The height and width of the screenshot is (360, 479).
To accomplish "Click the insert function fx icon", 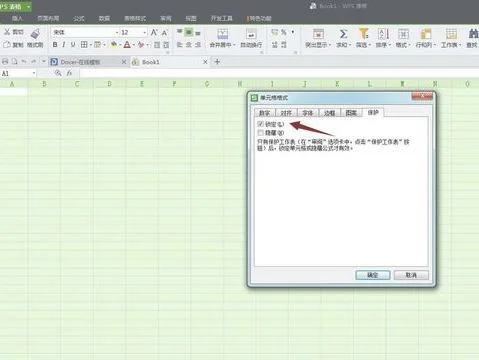I will tap(69, 73).
